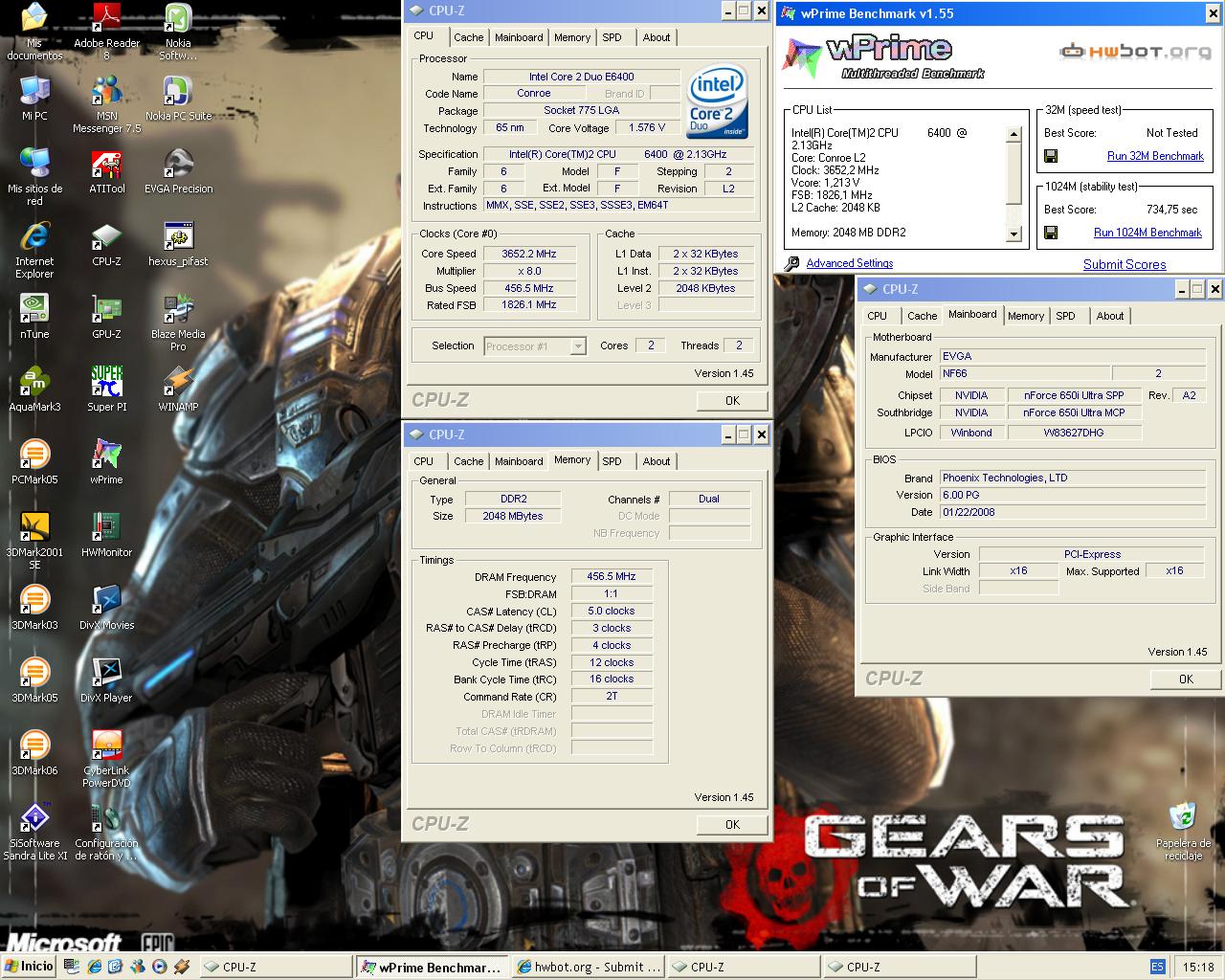Click OK in memory CPU-Z window
Image resolution: width=1225 pixels, height=980 pixels.
click(732, 825)
